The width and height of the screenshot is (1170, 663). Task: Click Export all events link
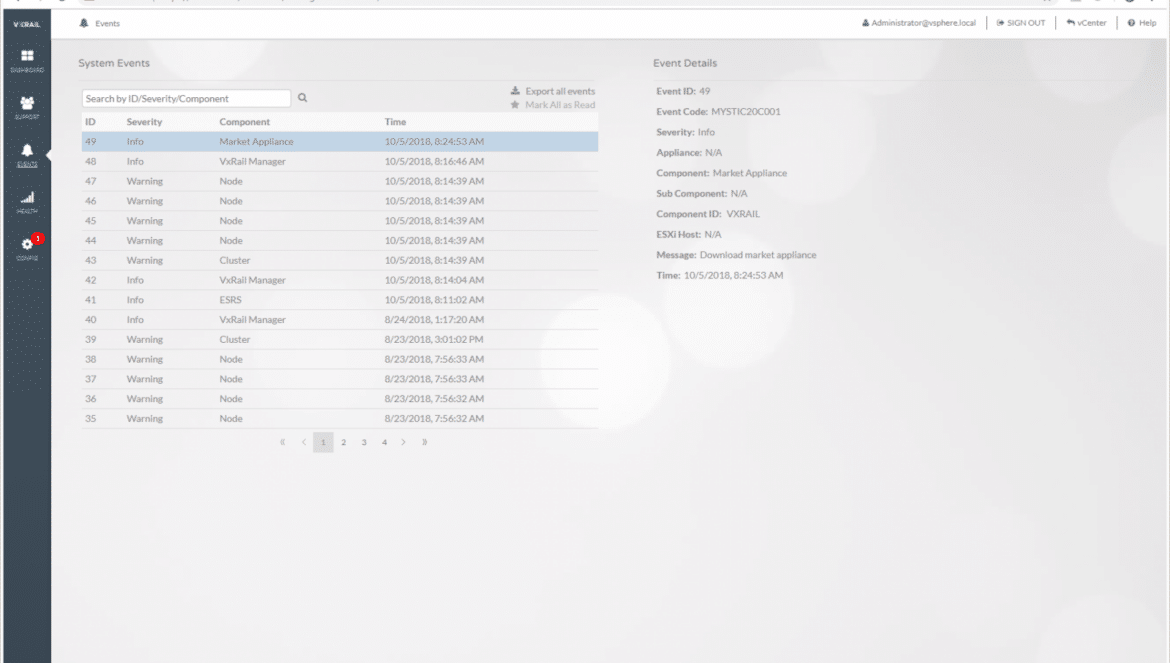click(x=560, y=91)
